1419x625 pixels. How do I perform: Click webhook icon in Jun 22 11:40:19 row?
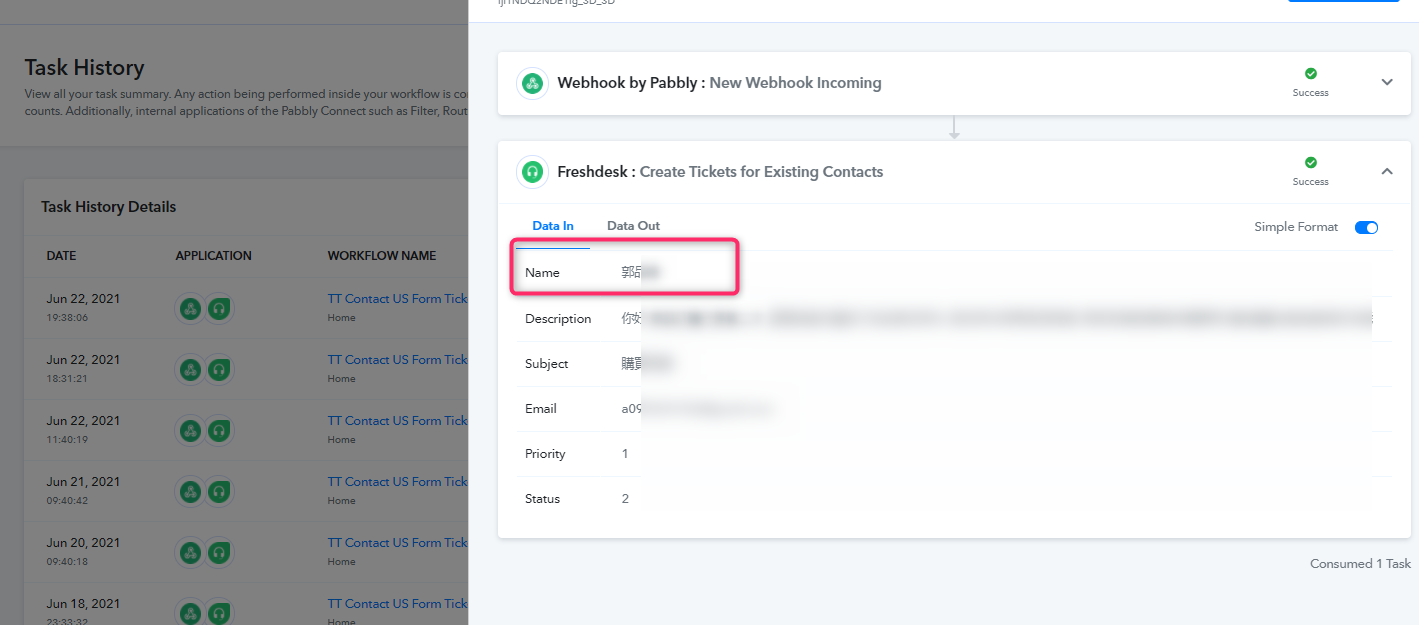[x=190, y=431]
